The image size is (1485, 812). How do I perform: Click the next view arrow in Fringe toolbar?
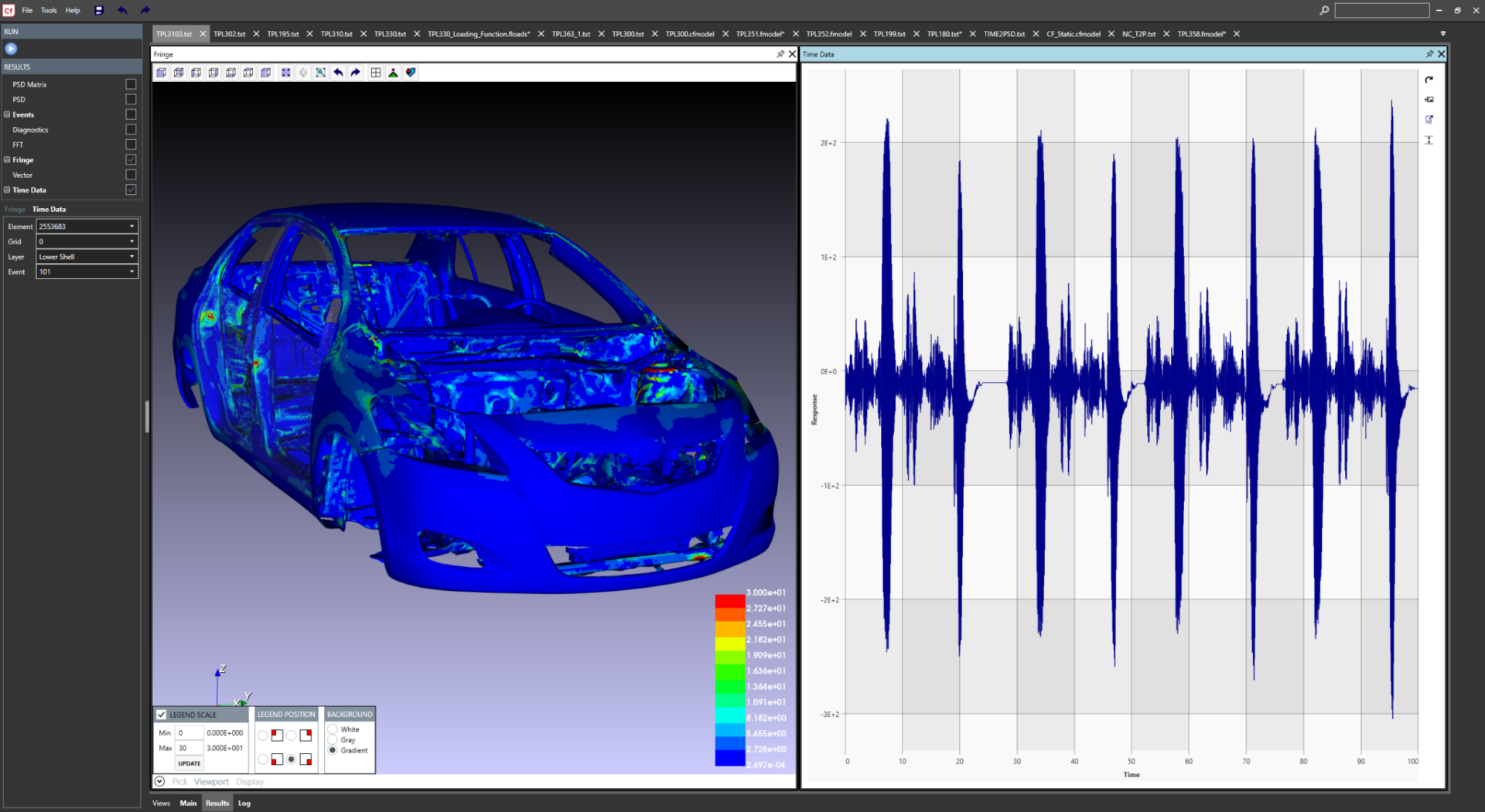pos(356,73)
